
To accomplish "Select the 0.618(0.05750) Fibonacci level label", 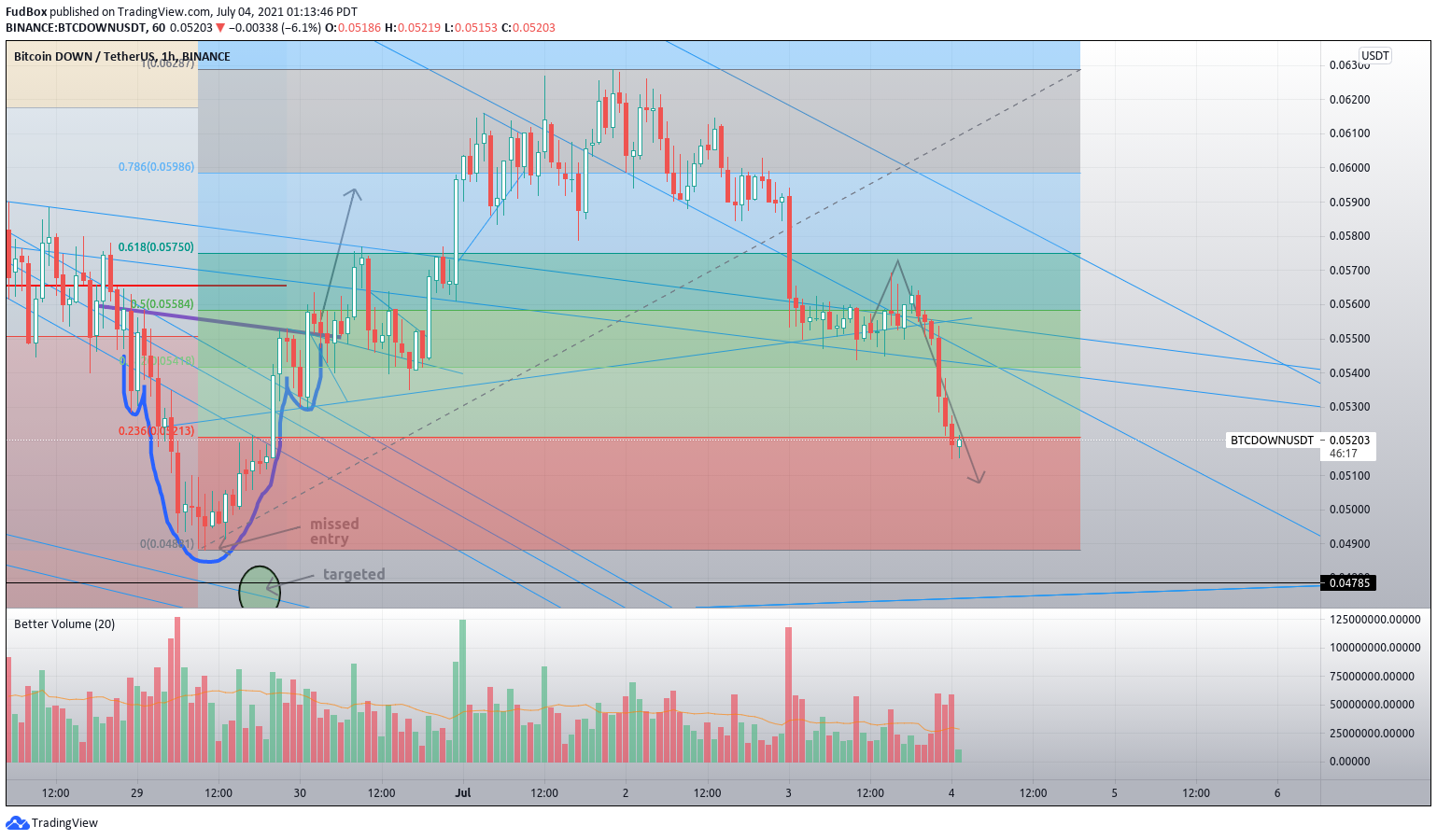I will pos(156,247).
